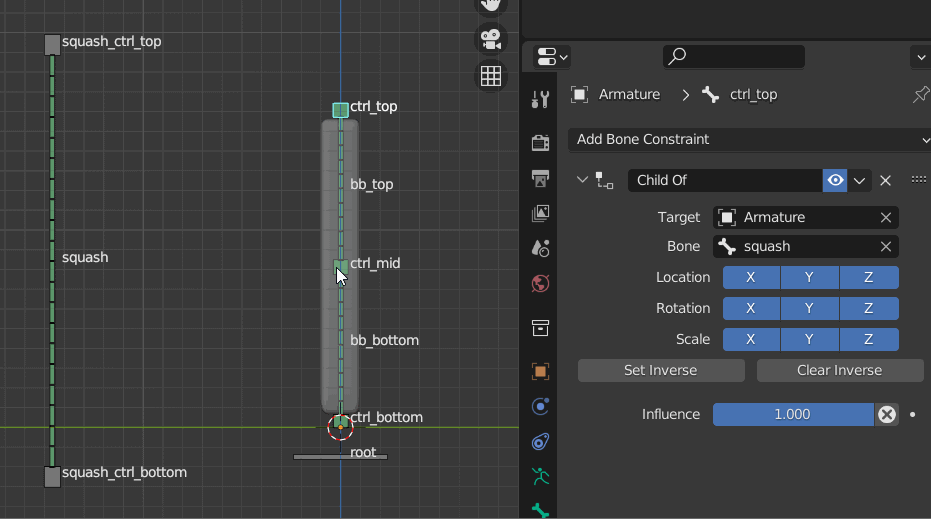Edit the Child Of constraint name field
The height and width of the screenshot is (519, 931).
724,181
